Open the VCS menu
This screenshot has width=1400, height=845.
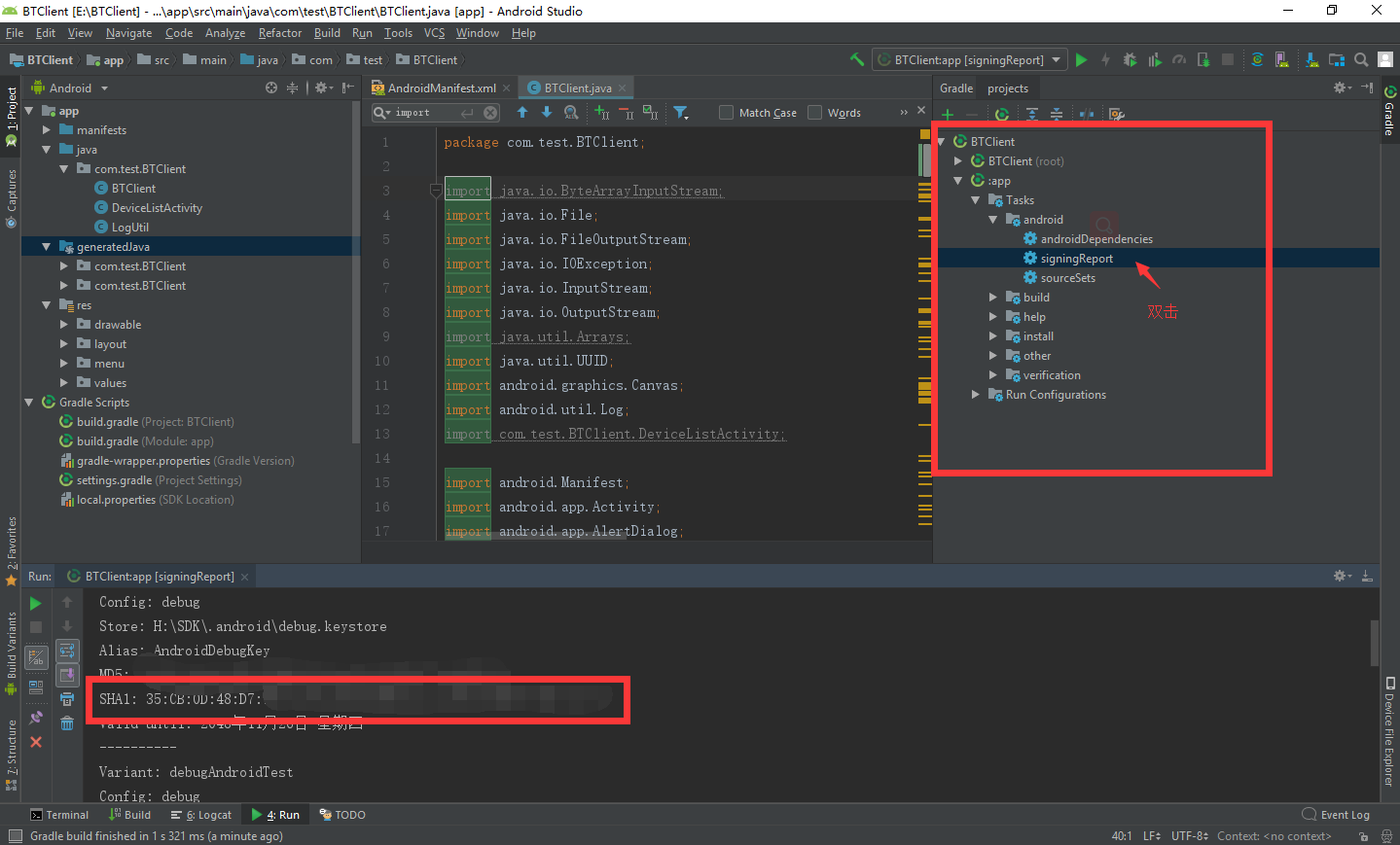pos(434,33)
